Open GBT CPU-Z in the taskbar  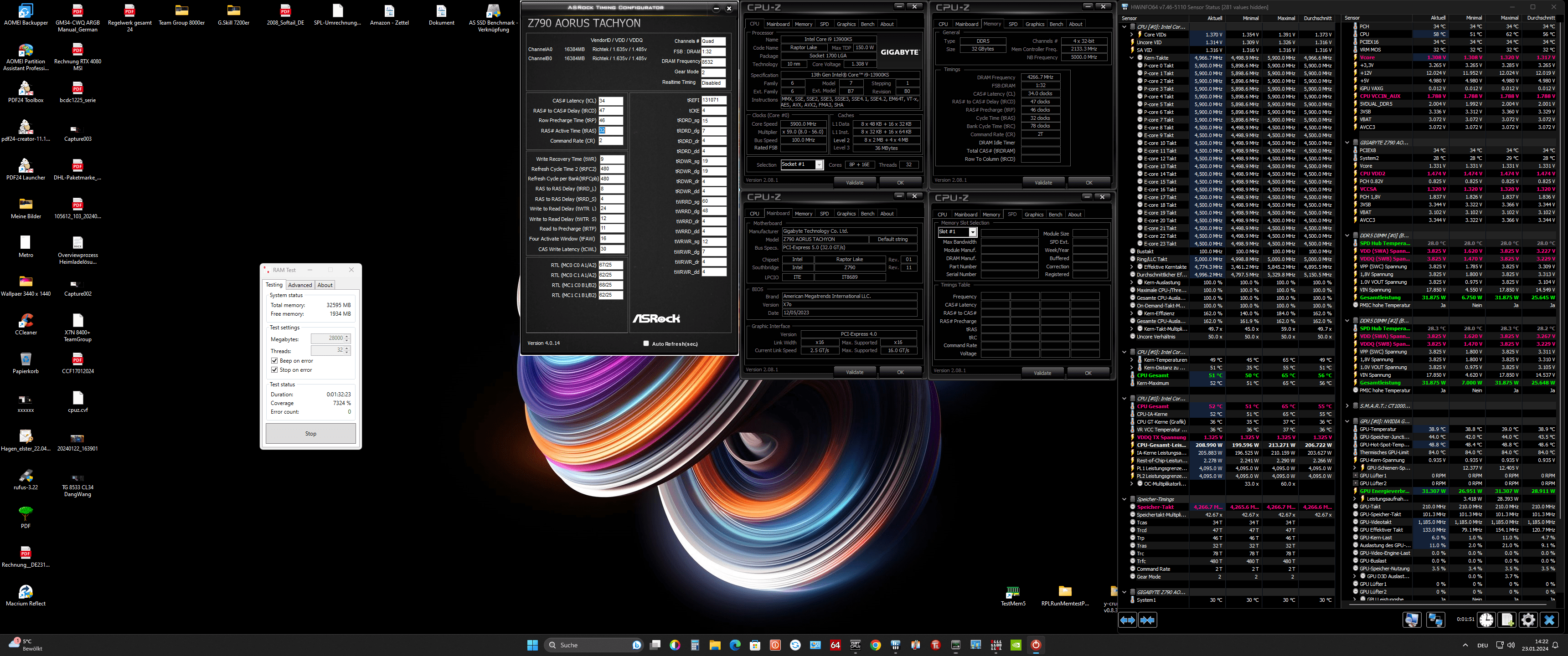(x=855, y=645)
